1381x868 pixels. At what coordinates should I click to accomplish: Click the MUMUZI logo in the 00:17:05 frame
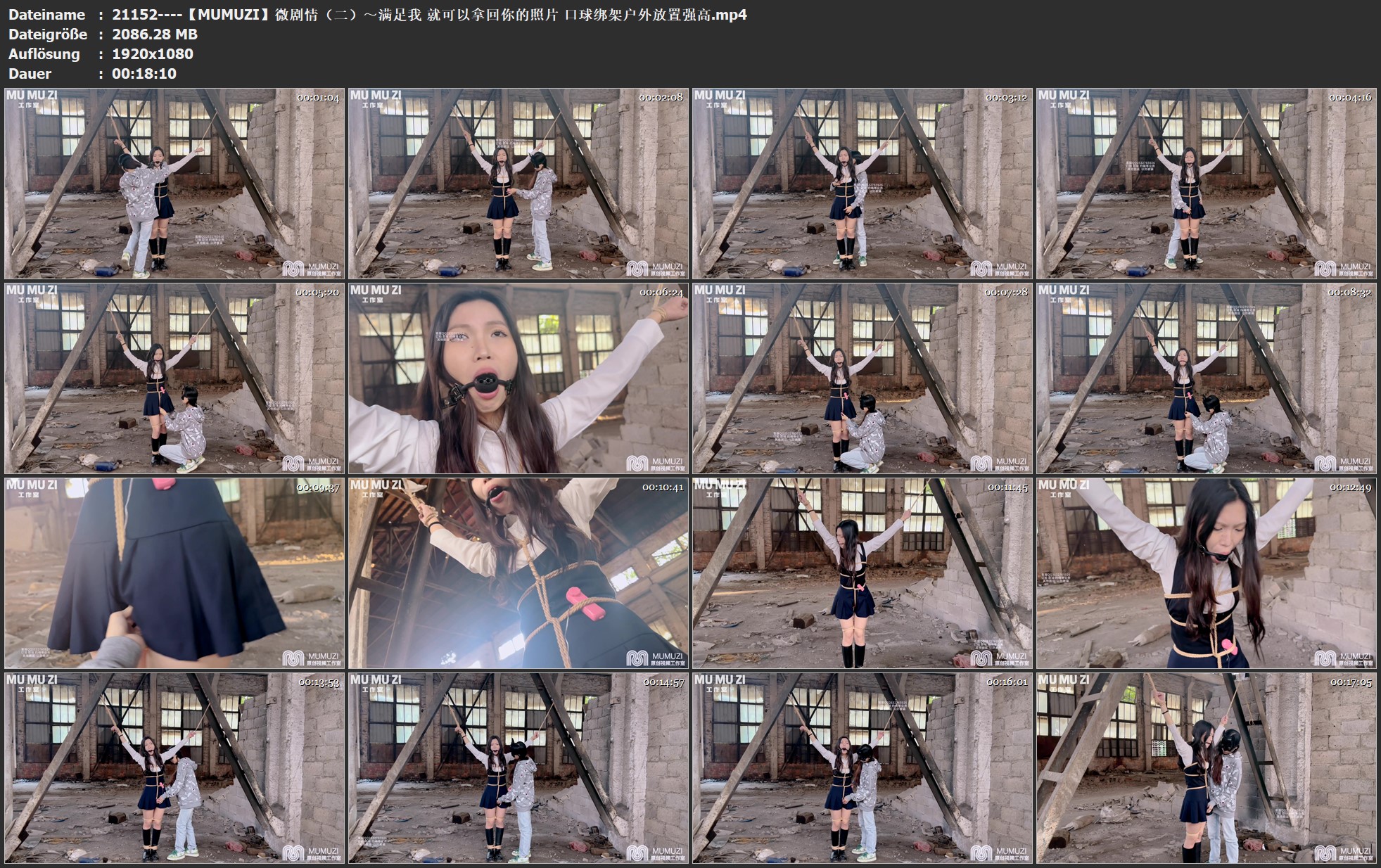pos(1343,854)
